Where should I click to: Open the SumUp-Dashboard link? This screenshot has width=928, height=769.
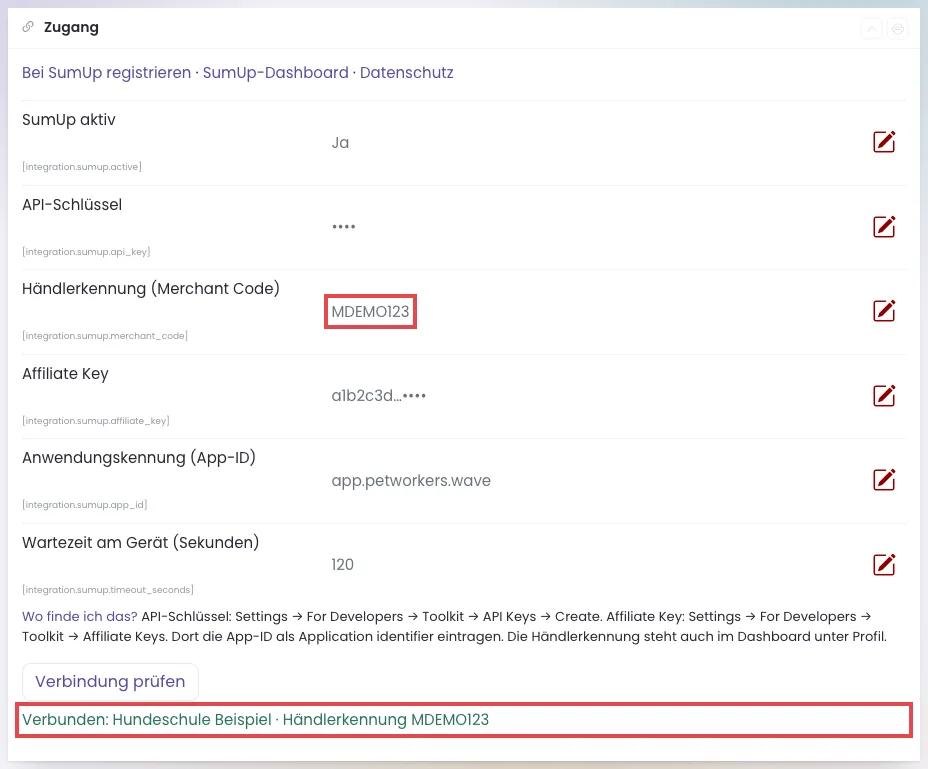tap(276, 73)
